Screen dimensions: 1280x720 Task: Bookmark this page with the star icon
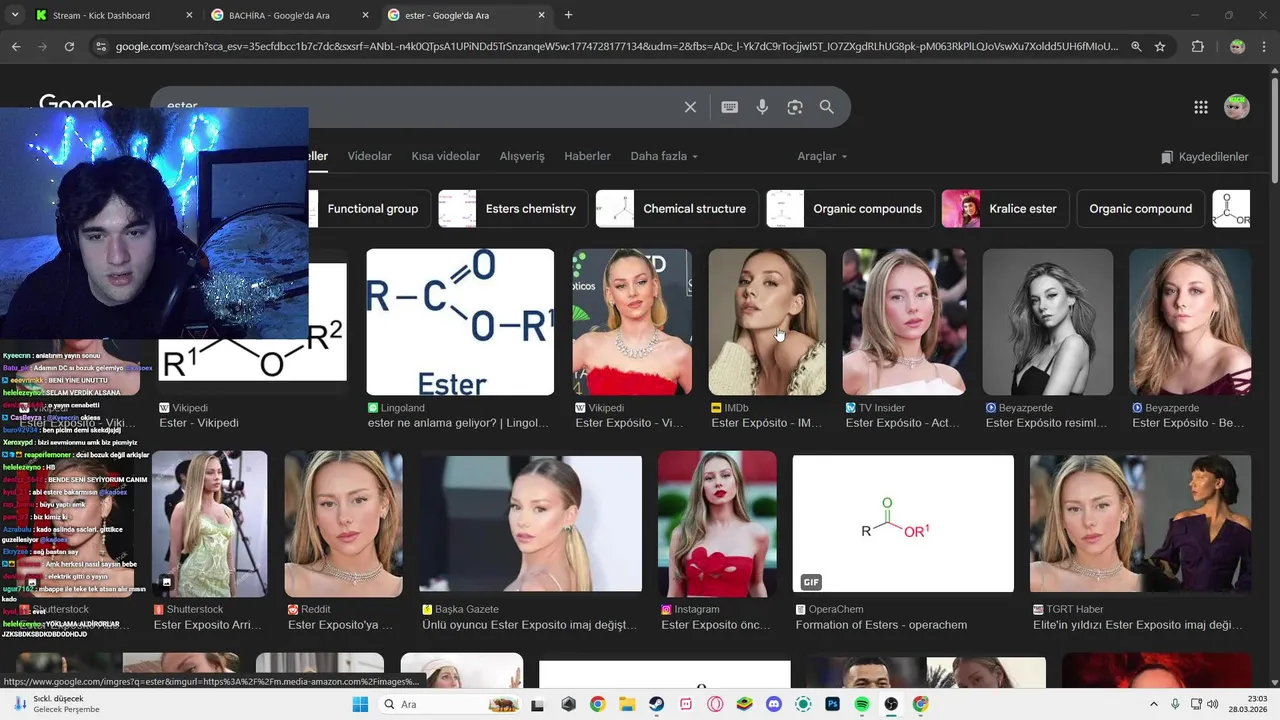[x=1160, y=46]
